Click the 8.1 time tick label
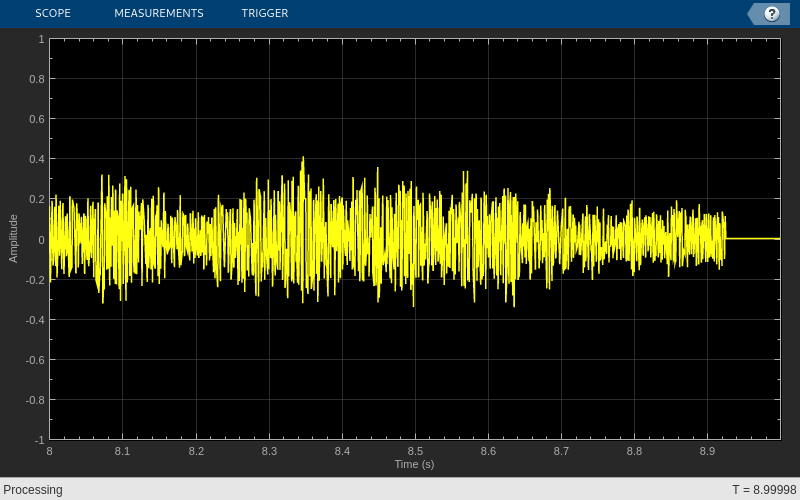Screen dimensions: 800x500 click(x=122, y=452)
